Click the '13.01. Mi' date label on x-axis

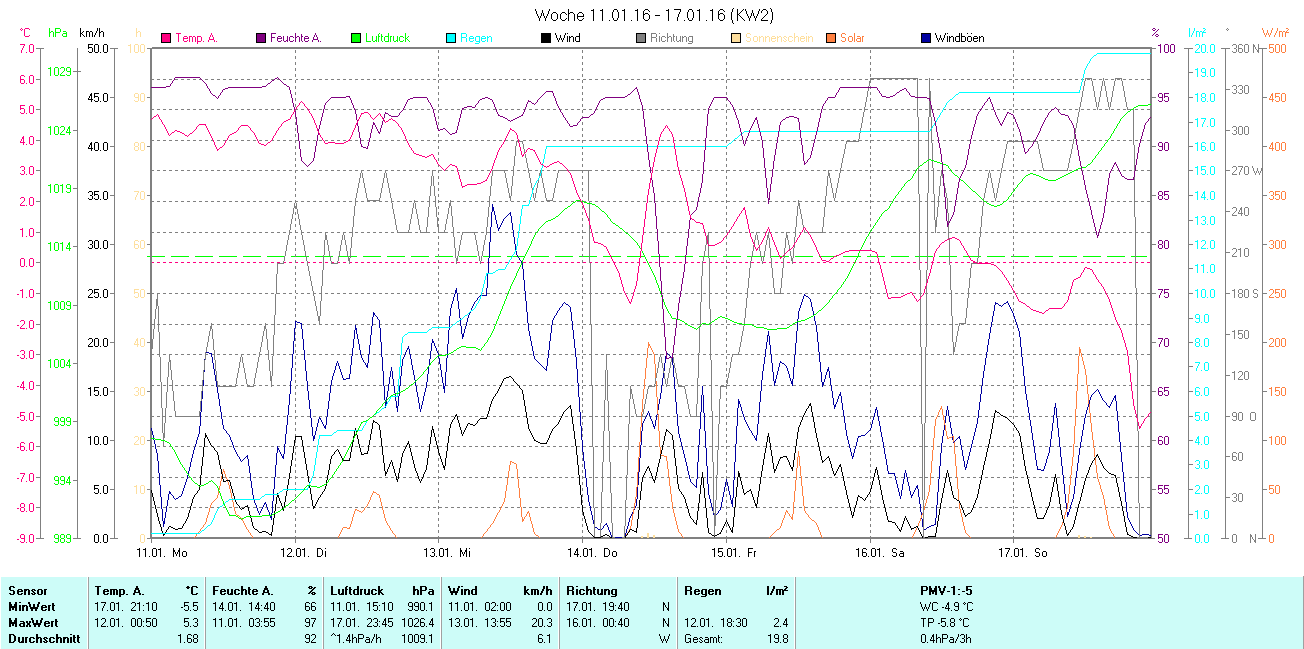[x=449, y=552]
